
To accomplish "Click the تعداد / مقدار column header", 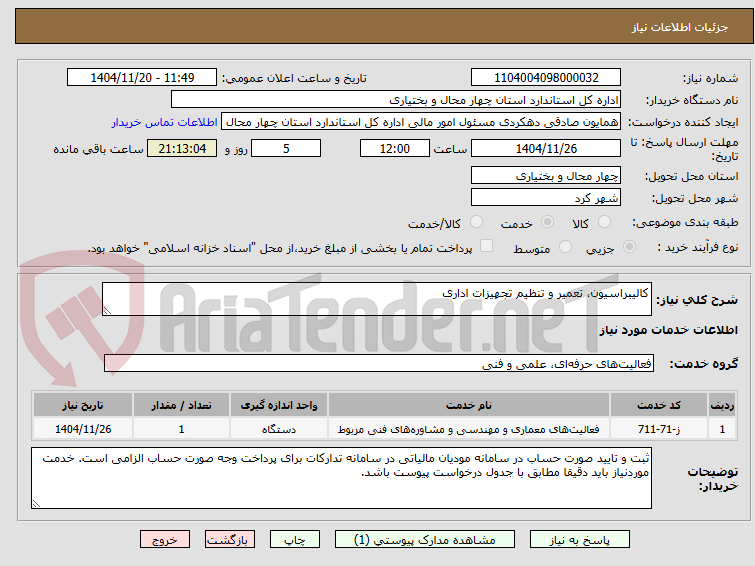I will 182,405.
